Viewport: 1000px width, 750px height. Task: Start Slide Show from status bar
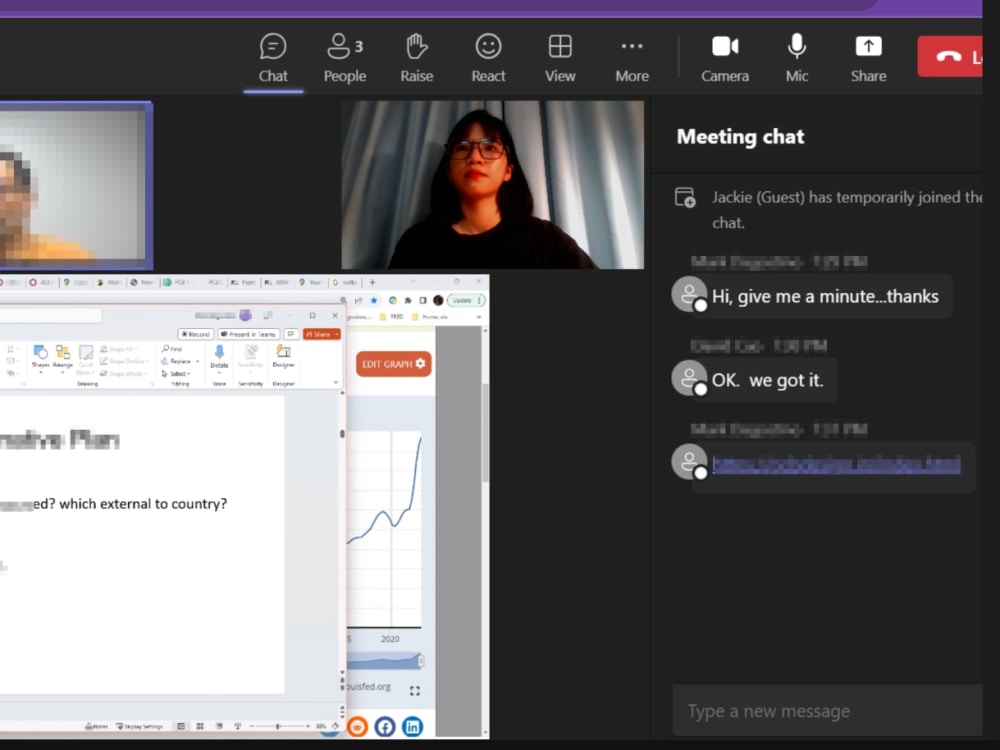238,726
